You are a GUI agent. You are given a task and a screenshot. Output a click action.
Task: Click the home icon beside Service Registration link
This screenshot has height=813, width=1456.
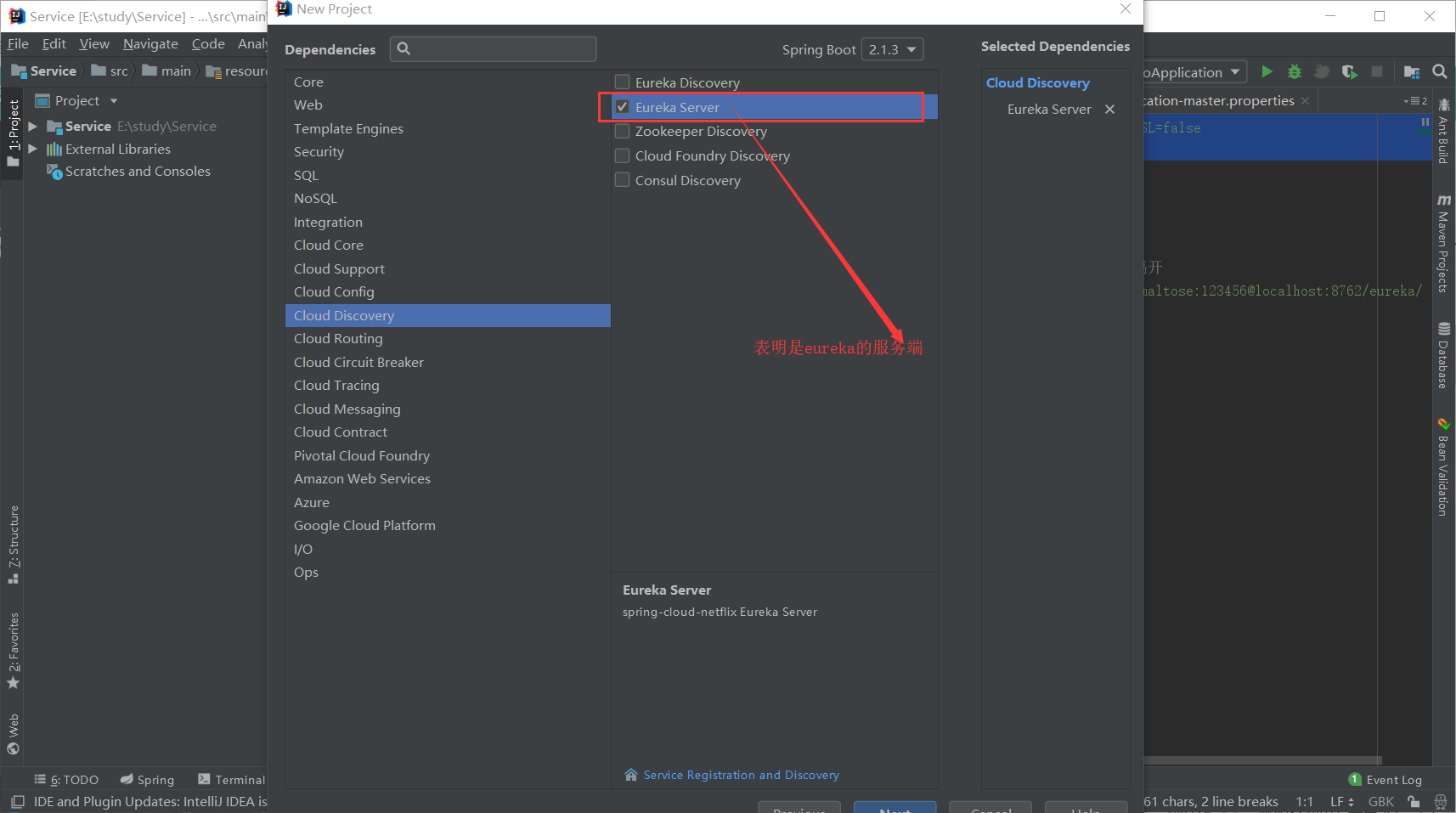coord(631,775)
